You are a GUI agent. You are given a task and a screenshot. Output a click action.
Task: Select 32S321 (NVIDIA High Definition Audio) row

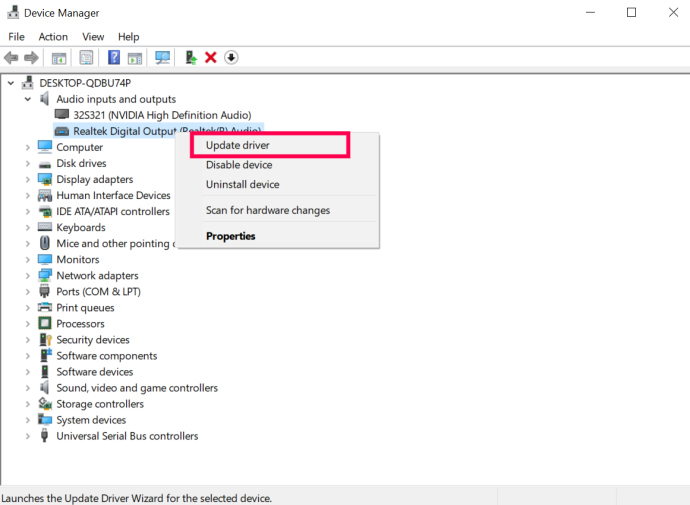pyautogui.click(x=162, y=115)
